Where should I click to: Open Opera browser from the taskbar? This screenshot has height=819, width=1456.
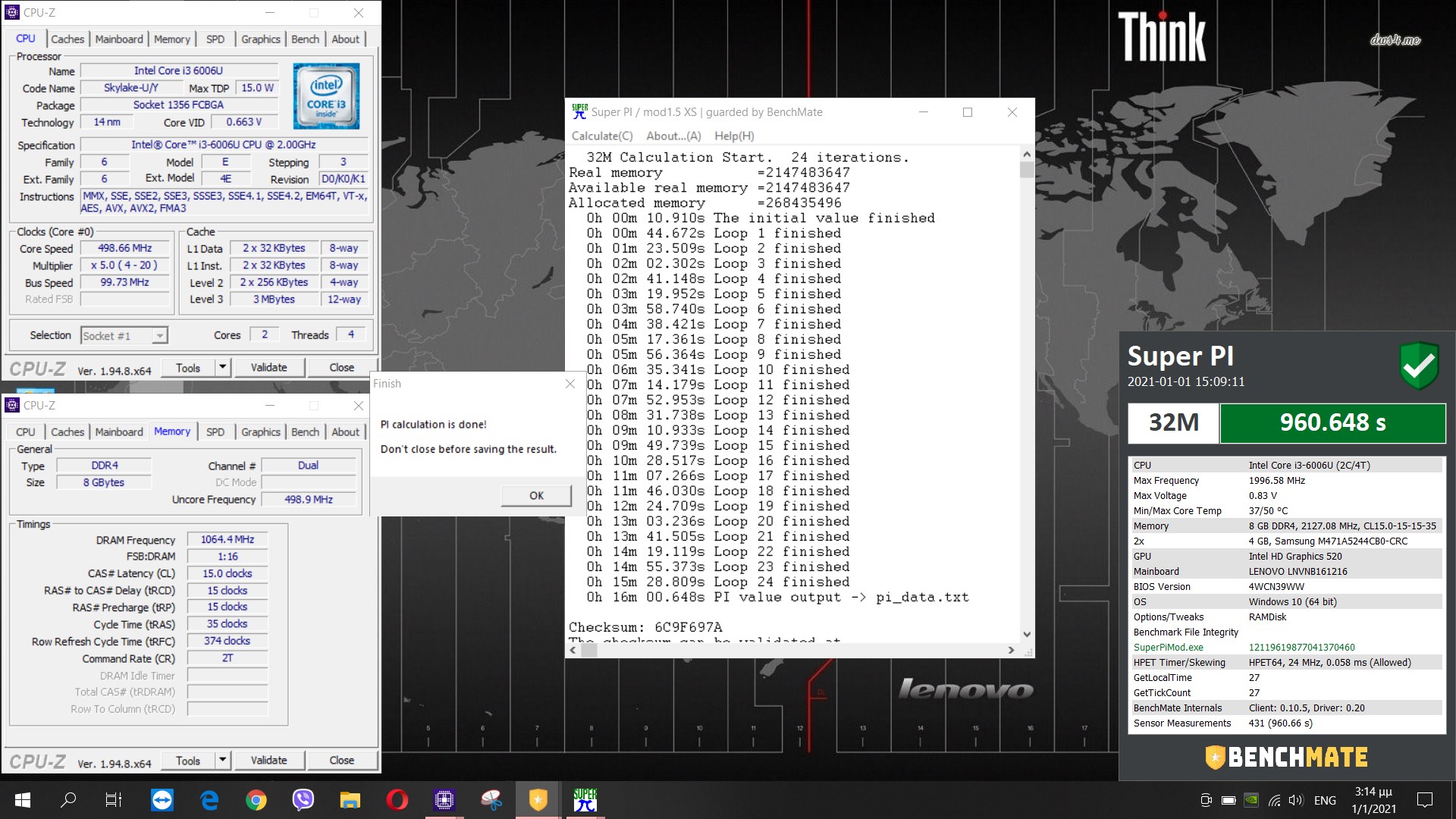[397, 800]
